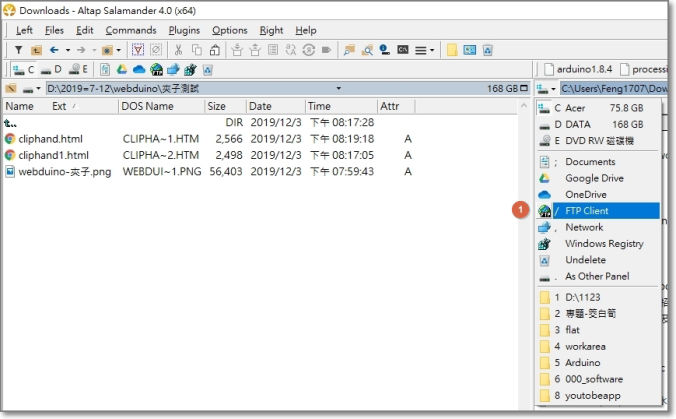Image resolution: width=676 pixels, height=419 pixels.
Task: Choose As Other Panel in drive list
Action: pyautogui.click(x=597, y=277)
